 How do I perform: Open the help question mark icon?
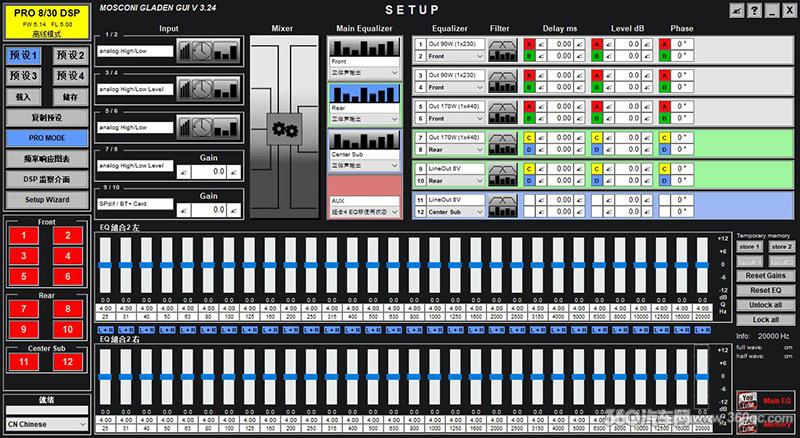point(754,10)
